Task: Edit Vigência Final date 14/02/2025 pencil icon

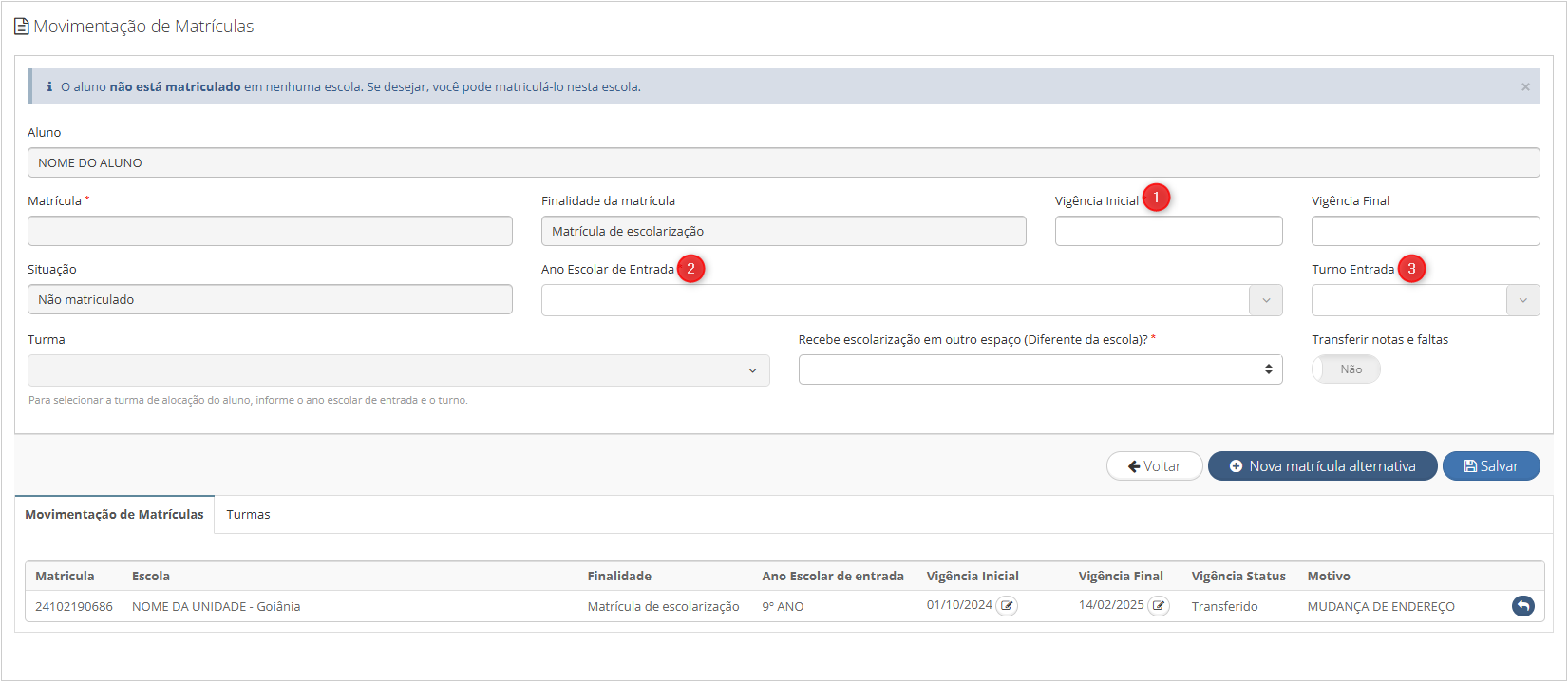Action: [1159, 606]
